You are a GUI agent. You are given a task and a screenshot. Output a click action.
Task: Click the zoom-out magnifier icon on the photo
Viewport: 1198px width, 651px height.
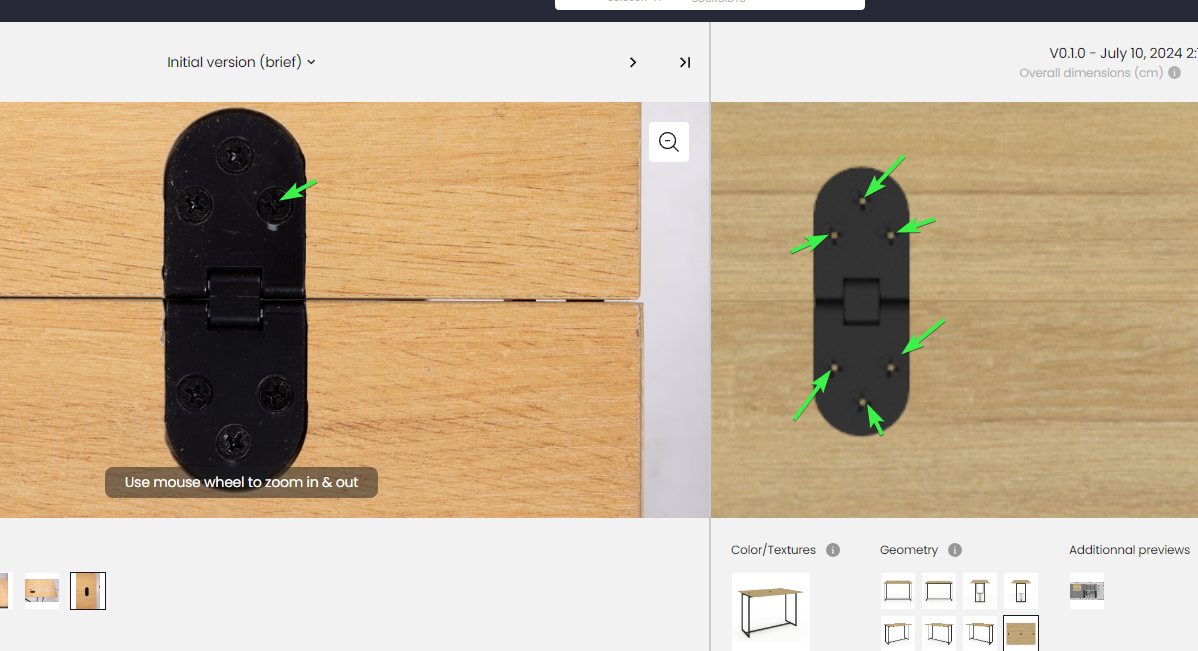pos(669,142)
